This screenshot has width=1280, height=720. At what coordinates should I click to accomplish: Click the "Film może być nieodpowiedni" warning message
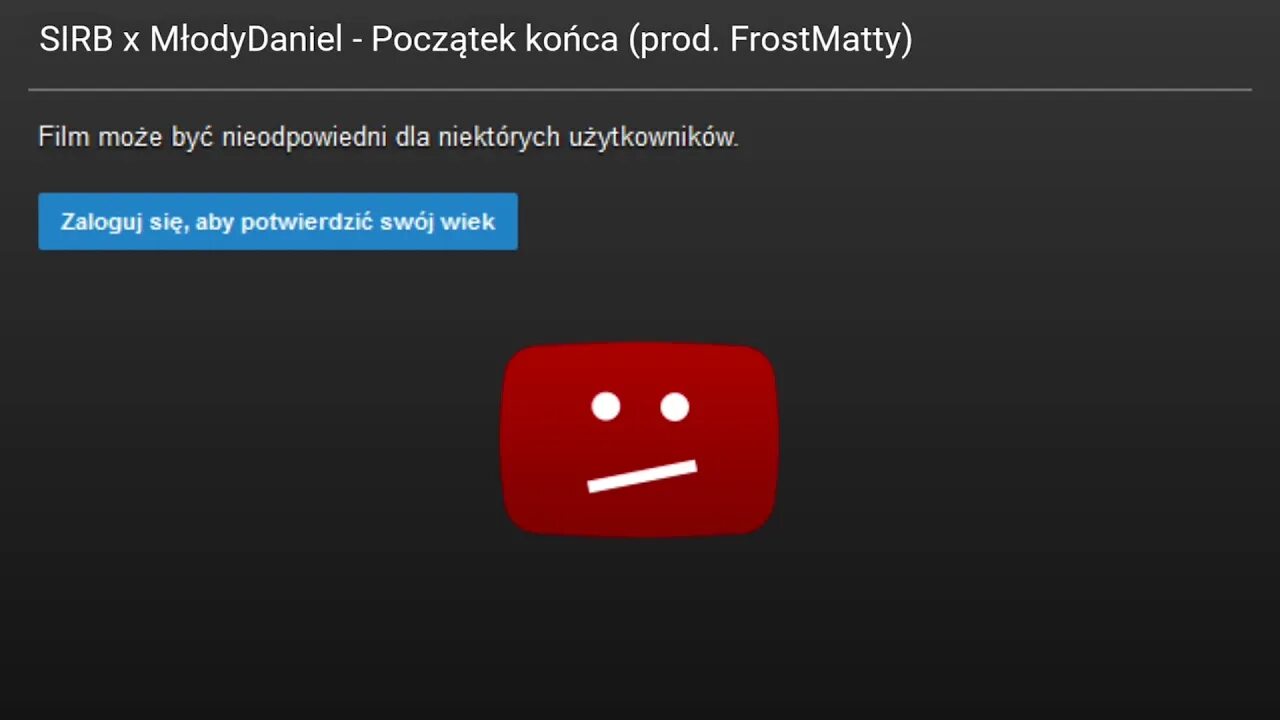pos(388,137)
